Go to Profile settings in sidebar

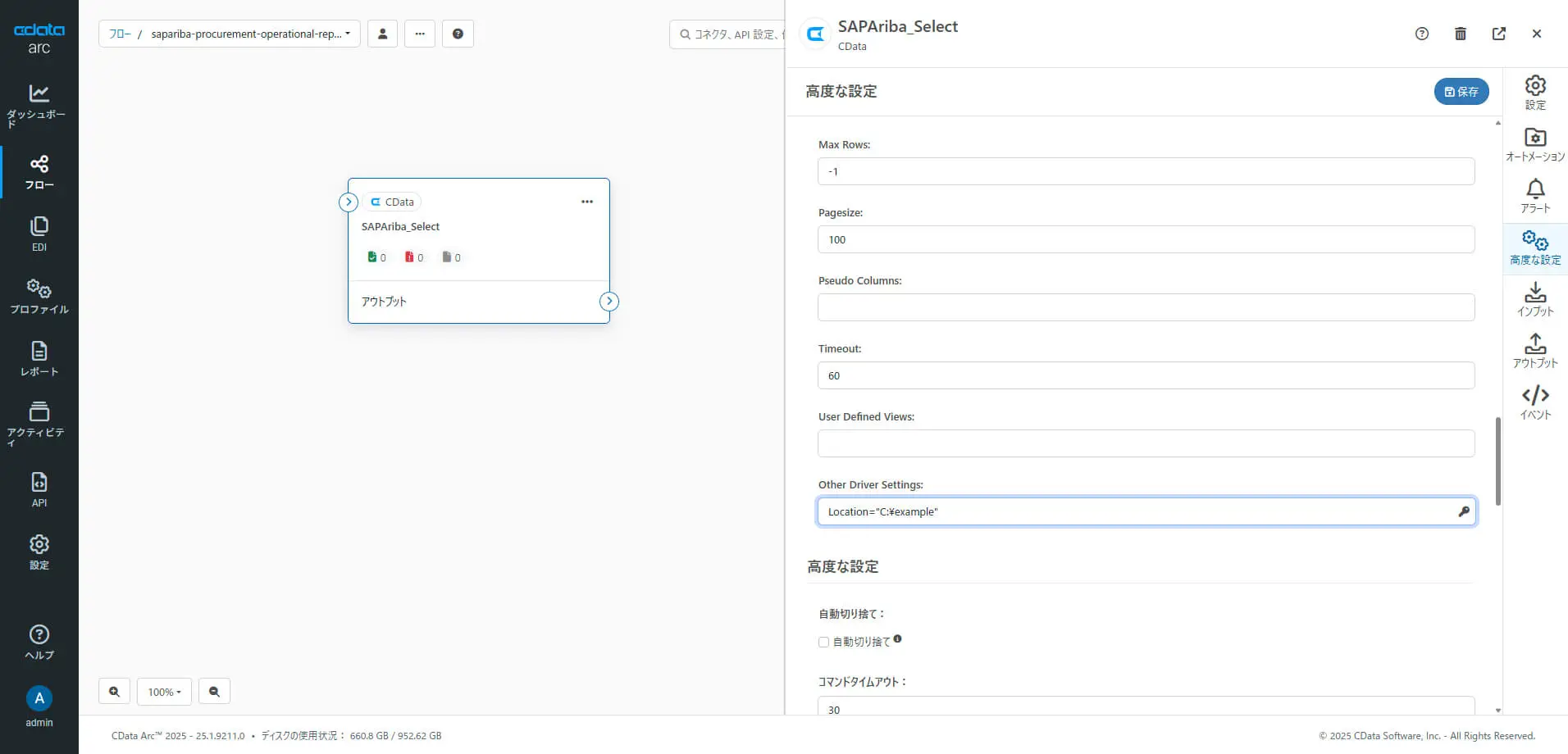[39, 296]
